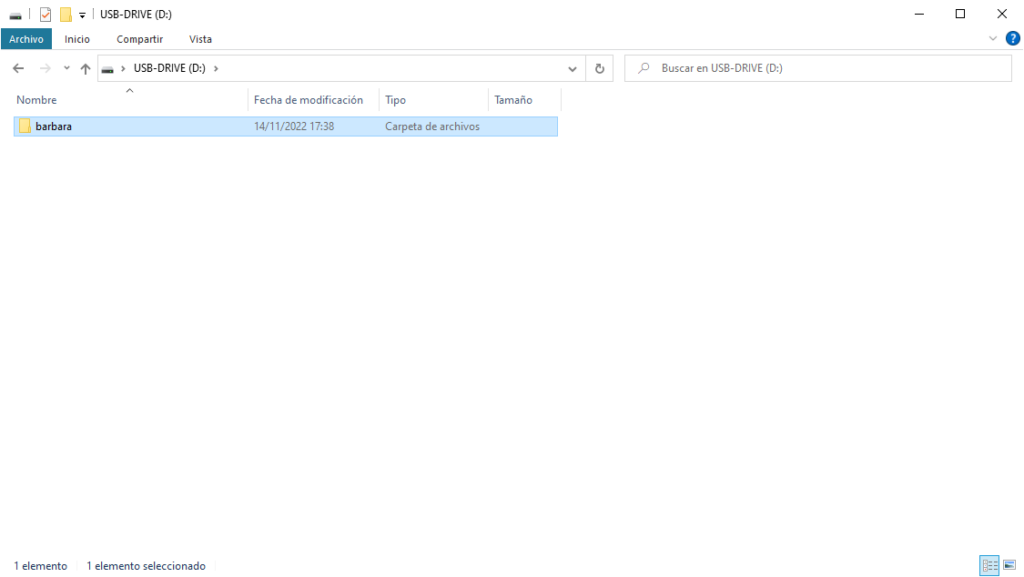Click the refresh icon next to address bar
This screenshot has width=1024, height=577.
598,68
